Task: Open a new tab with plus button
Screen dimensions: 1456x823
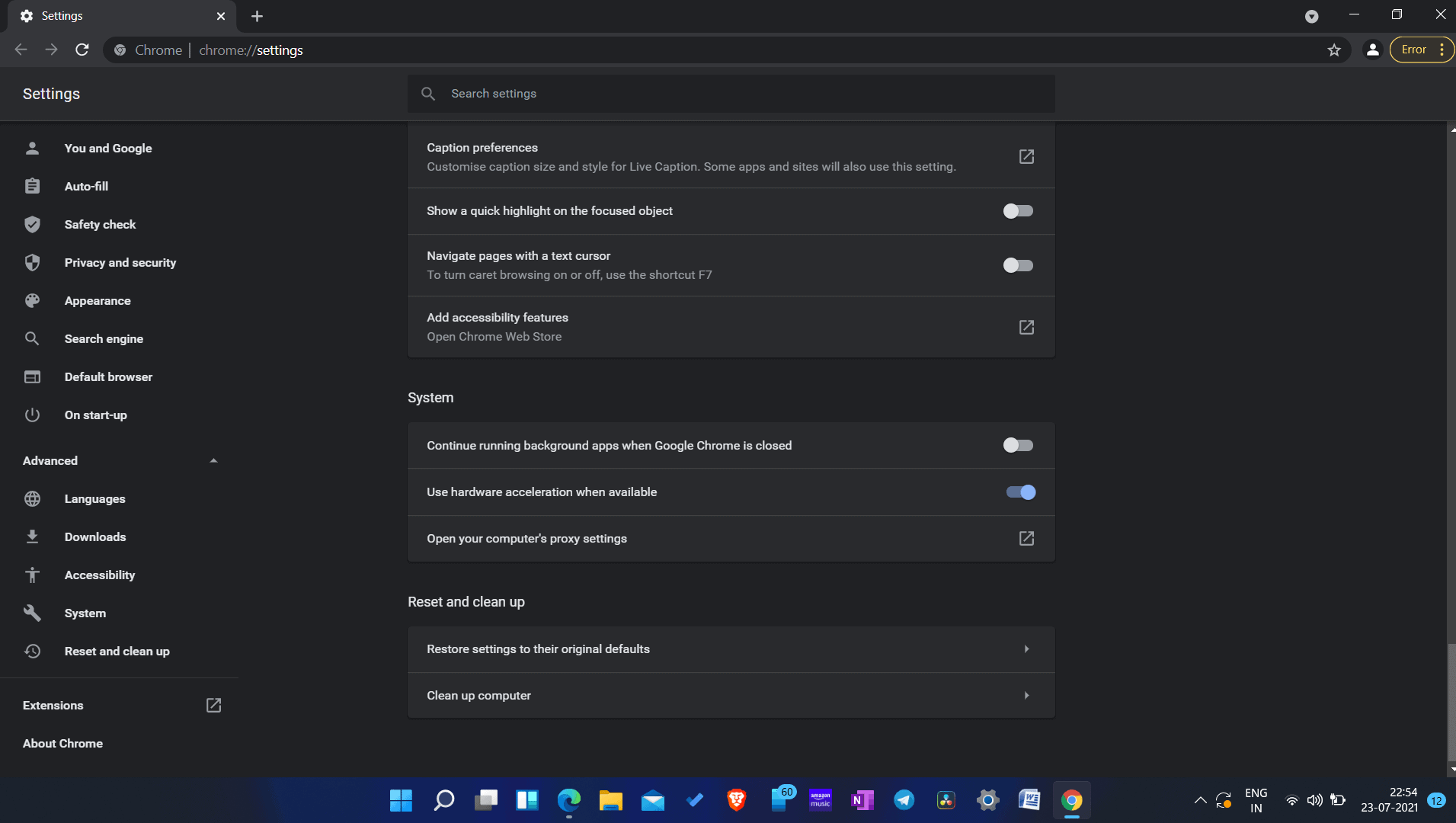Action: tap(257, 16)
